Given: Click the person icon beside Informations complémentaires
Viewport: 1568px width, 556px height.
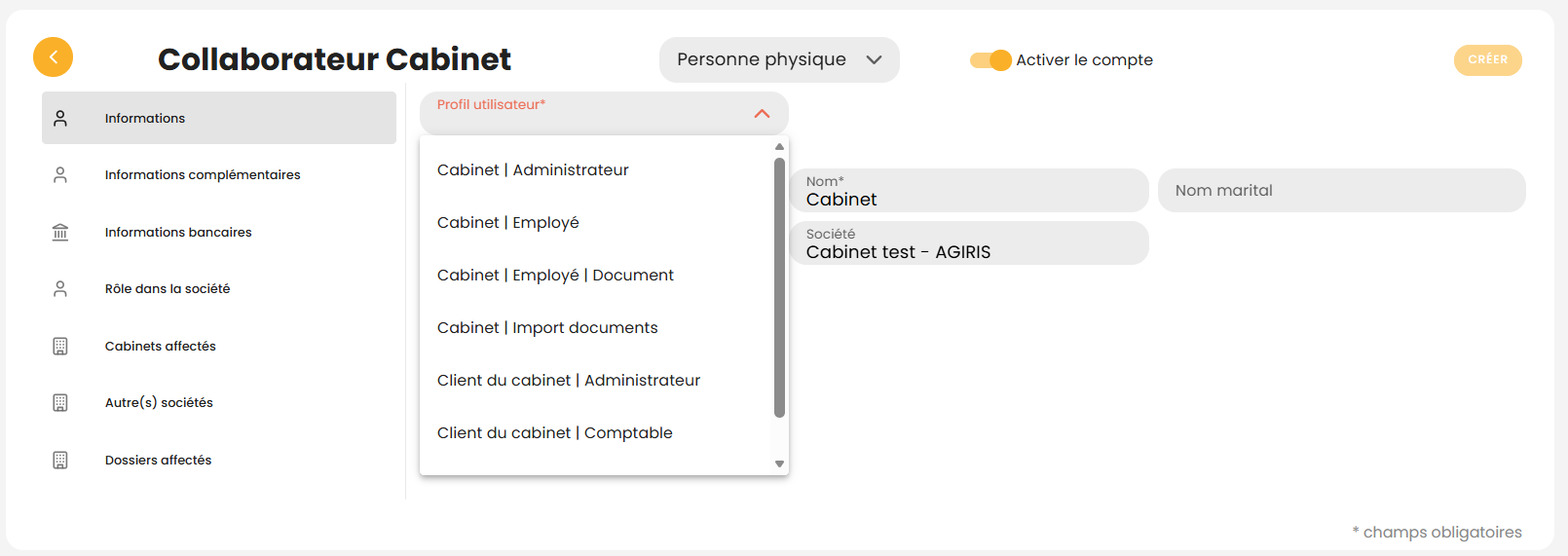Looking at the screenshot, I should coord(60,175).
